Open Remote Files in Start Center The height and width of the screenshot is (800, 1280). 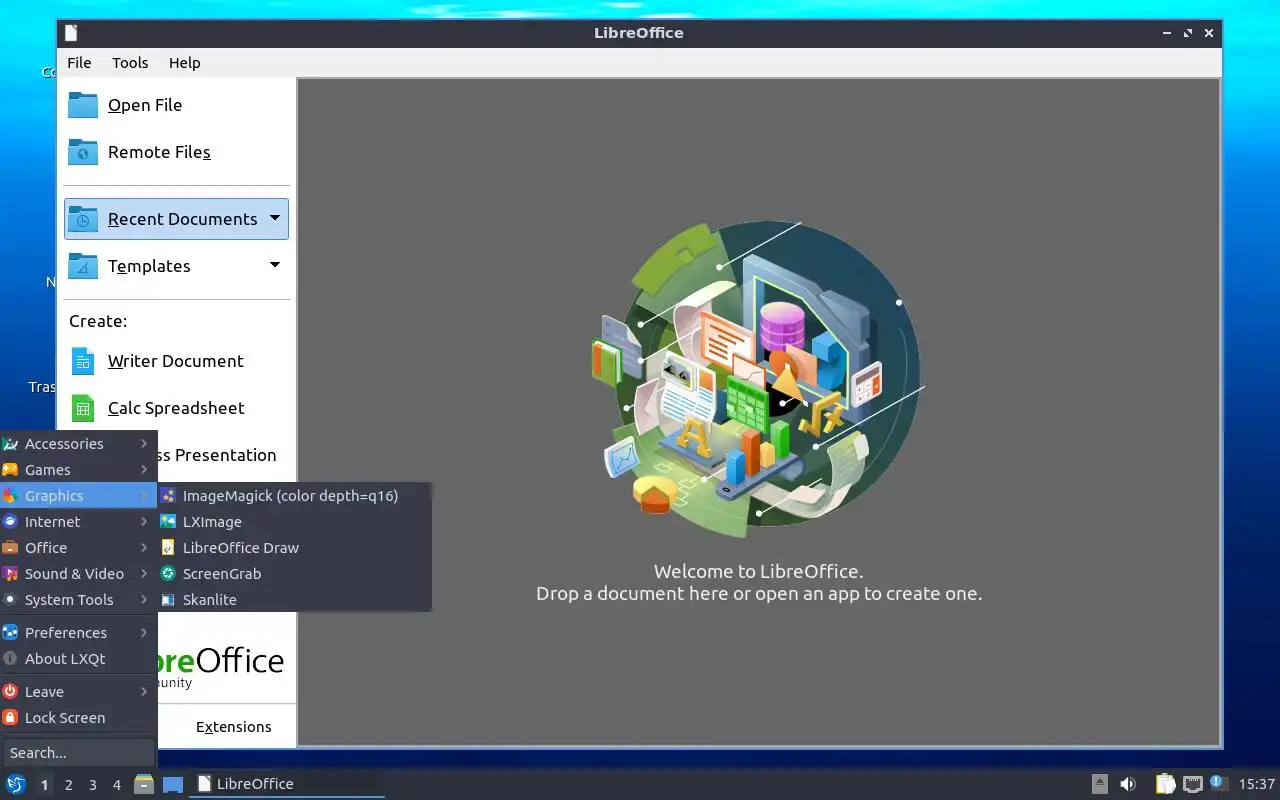click(177, 152)
